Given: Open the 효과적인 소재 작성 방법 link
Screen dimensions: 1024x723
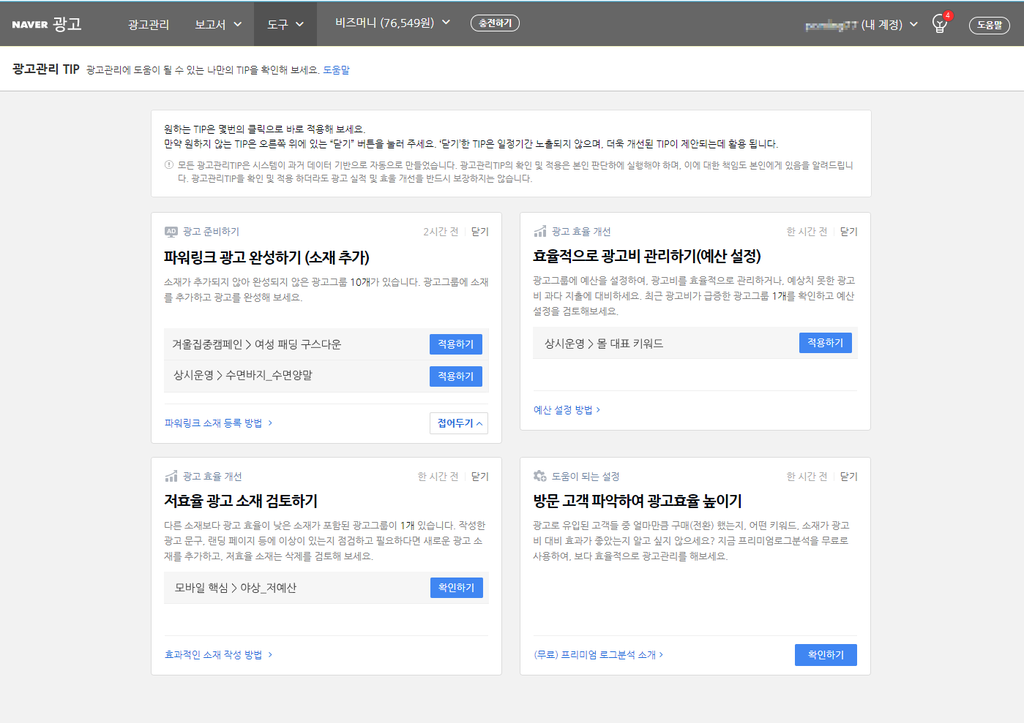Looking at the screenshot, I should [x=218, y=655].
